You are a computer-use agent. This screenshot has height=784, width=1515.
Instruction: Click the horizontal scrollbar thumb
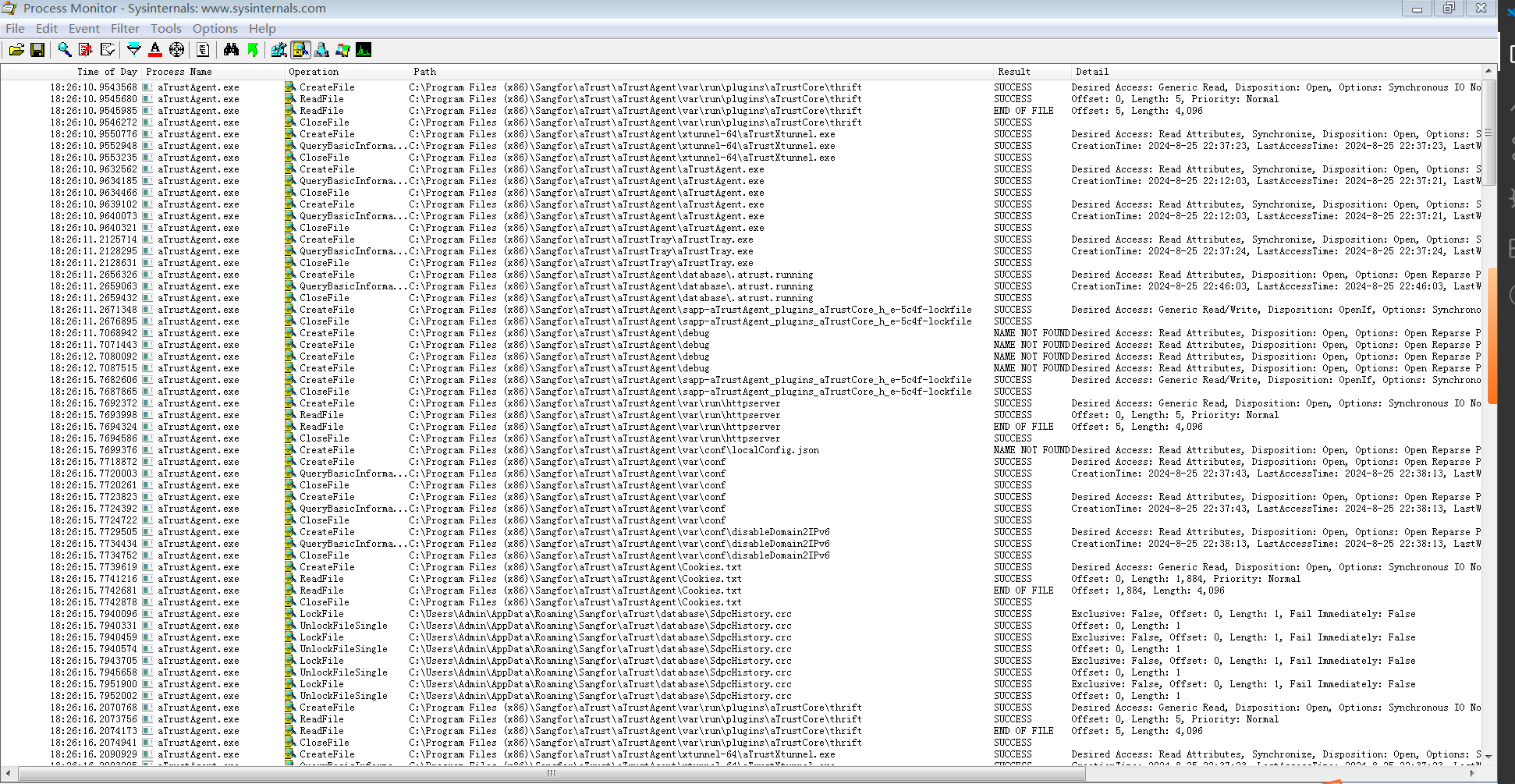pos(551,773)
